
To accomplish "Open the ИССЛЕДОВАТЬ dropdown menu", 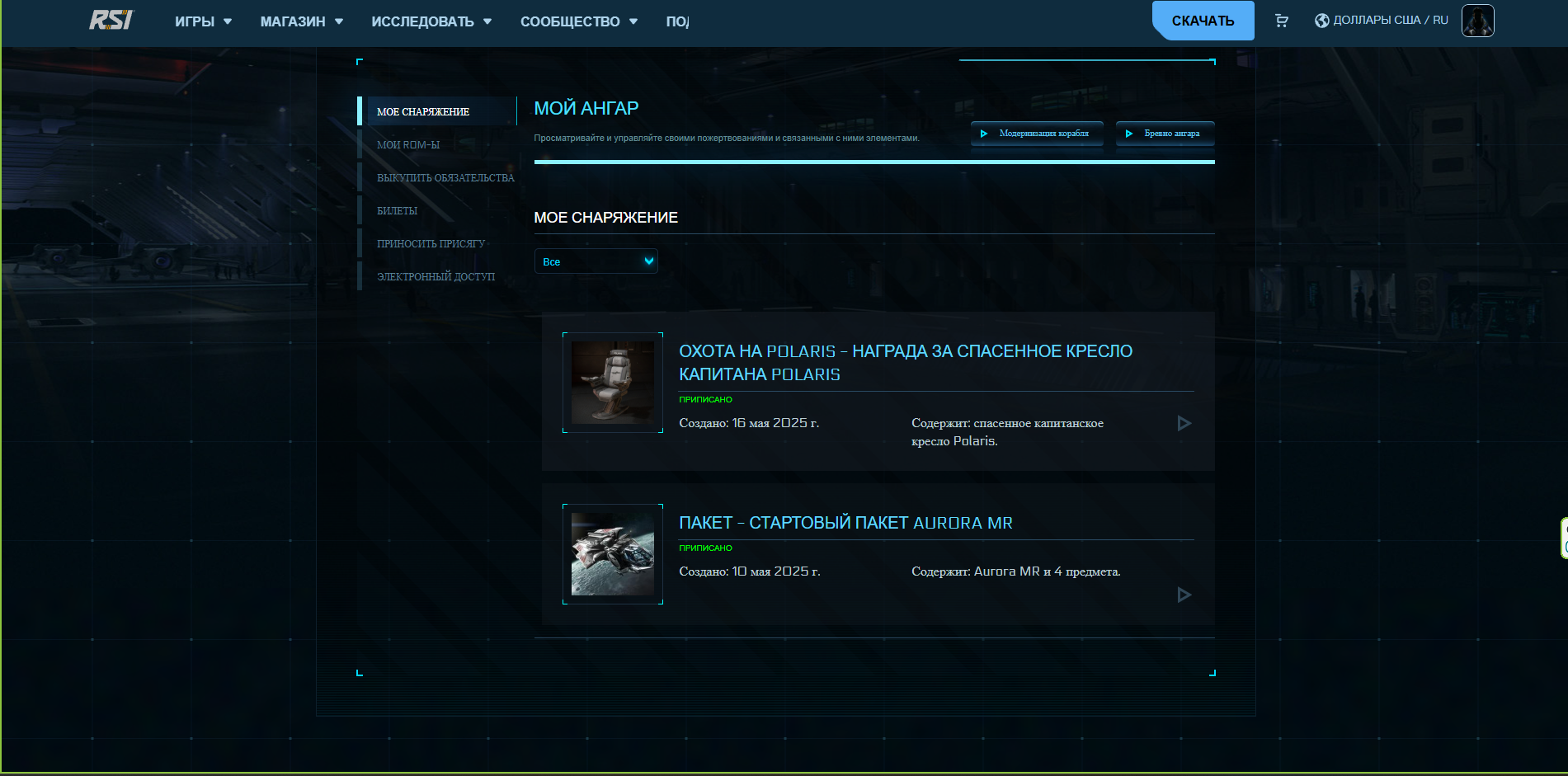I will click(431, 21).
